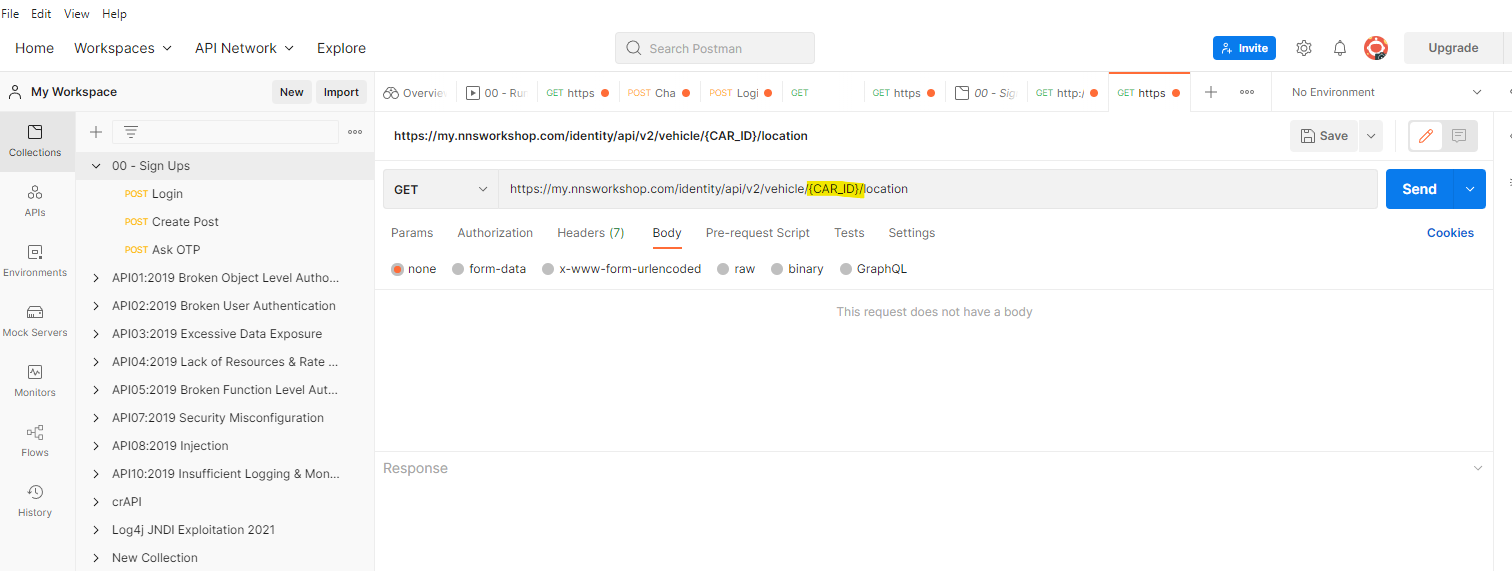1512x571 pixels.
Task: Open the Workspaces dropdown menu
Action: pyautogui.click(x=123, y=48)
